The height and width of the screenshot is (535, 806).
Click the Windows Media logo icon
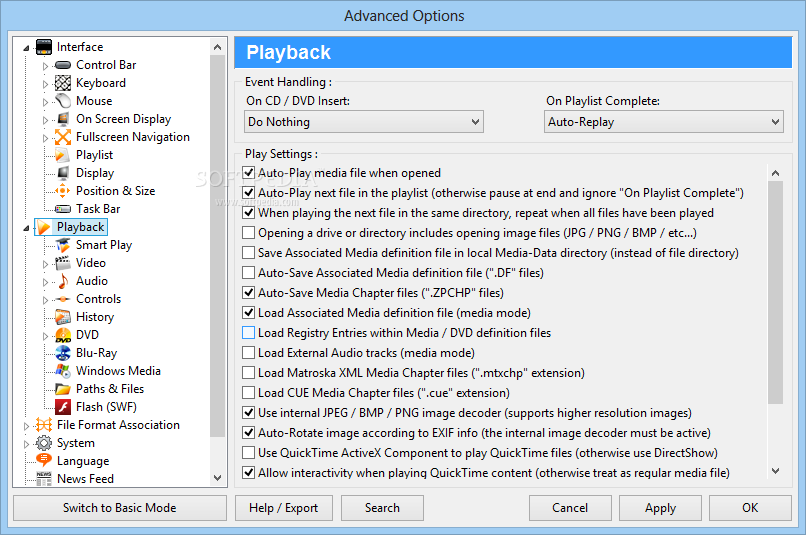tap(63, 371)
